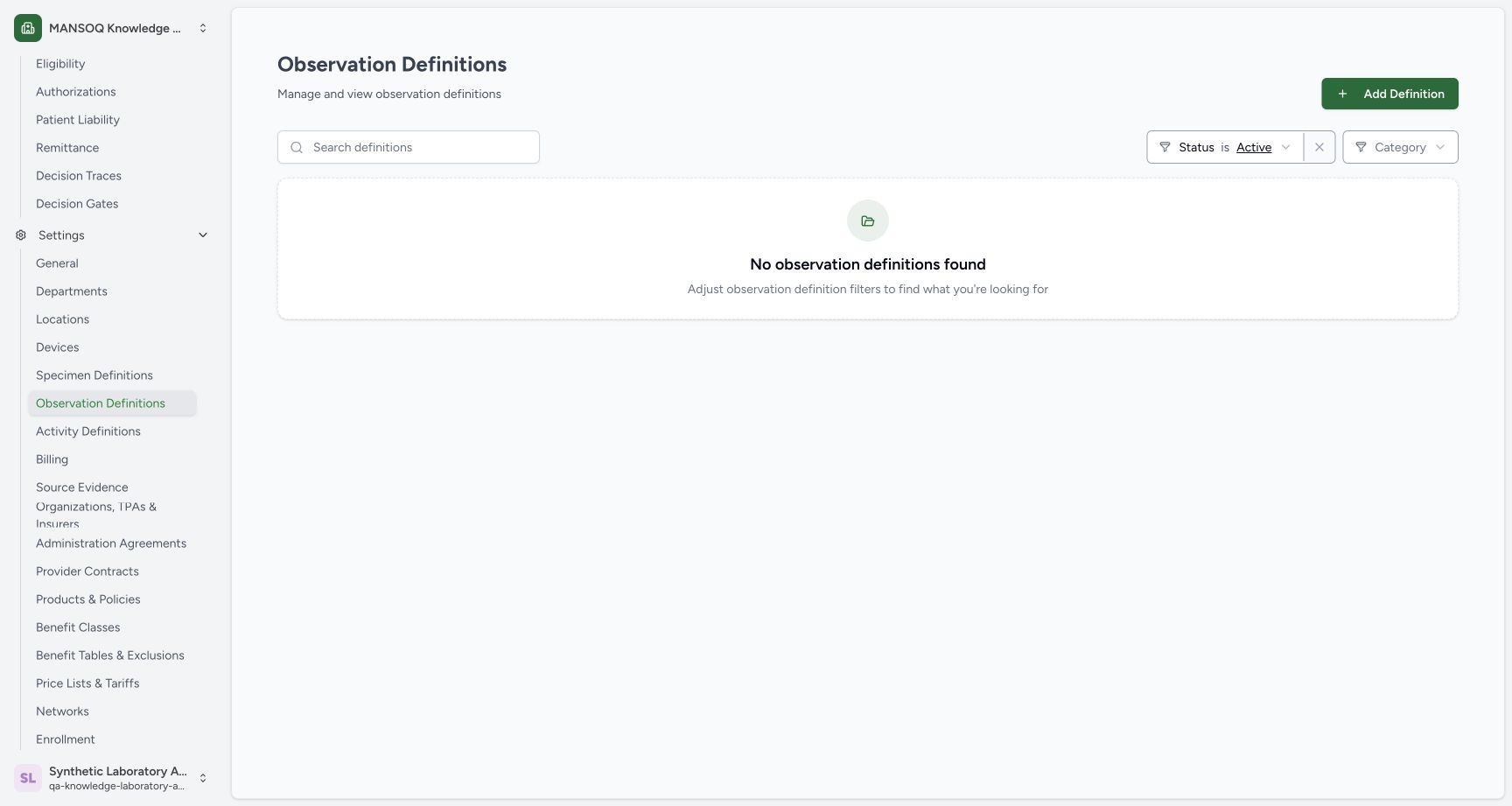The width and height of the screenshot is (1512, 806).
Task: Click the SL user avatar
Action: pos(28,778)
